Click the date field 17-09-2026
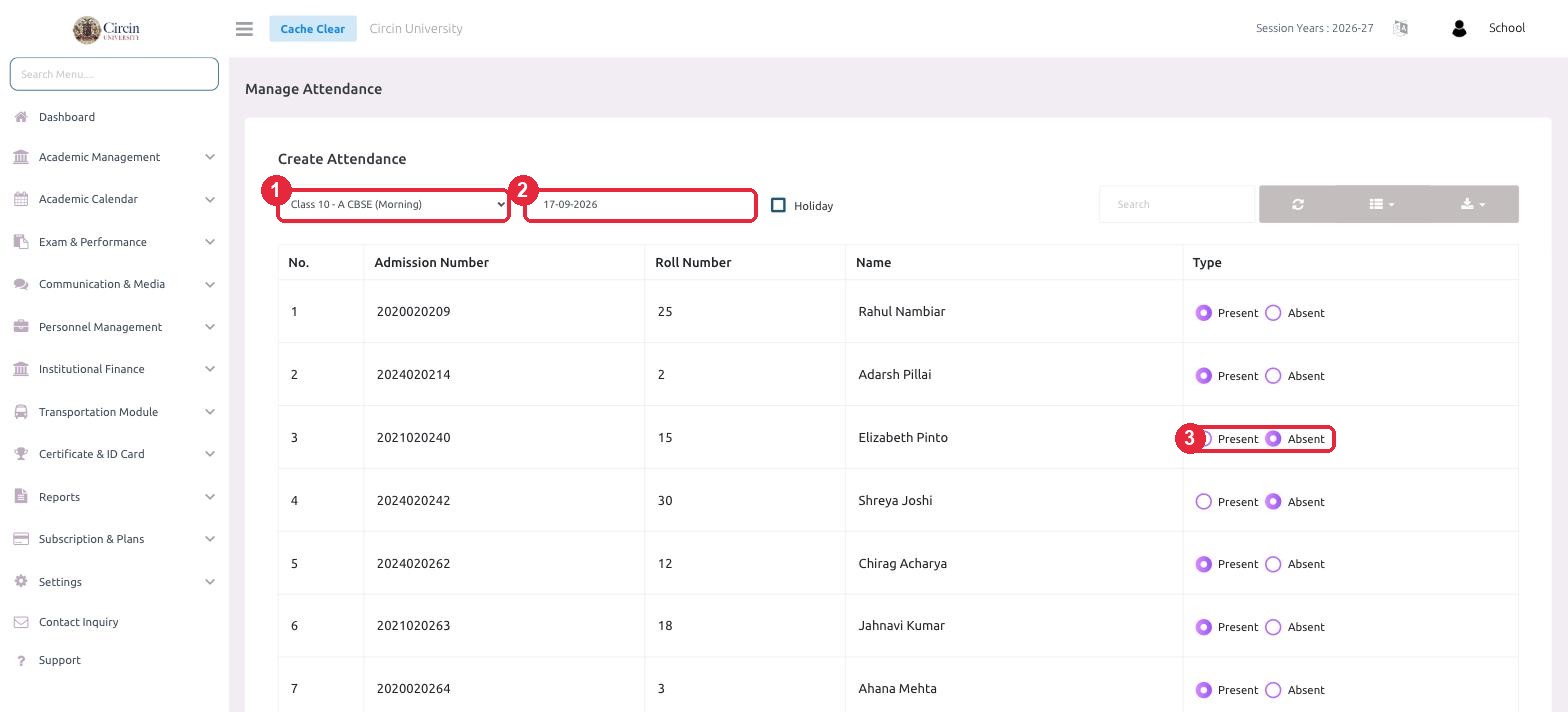 (640, 205)
